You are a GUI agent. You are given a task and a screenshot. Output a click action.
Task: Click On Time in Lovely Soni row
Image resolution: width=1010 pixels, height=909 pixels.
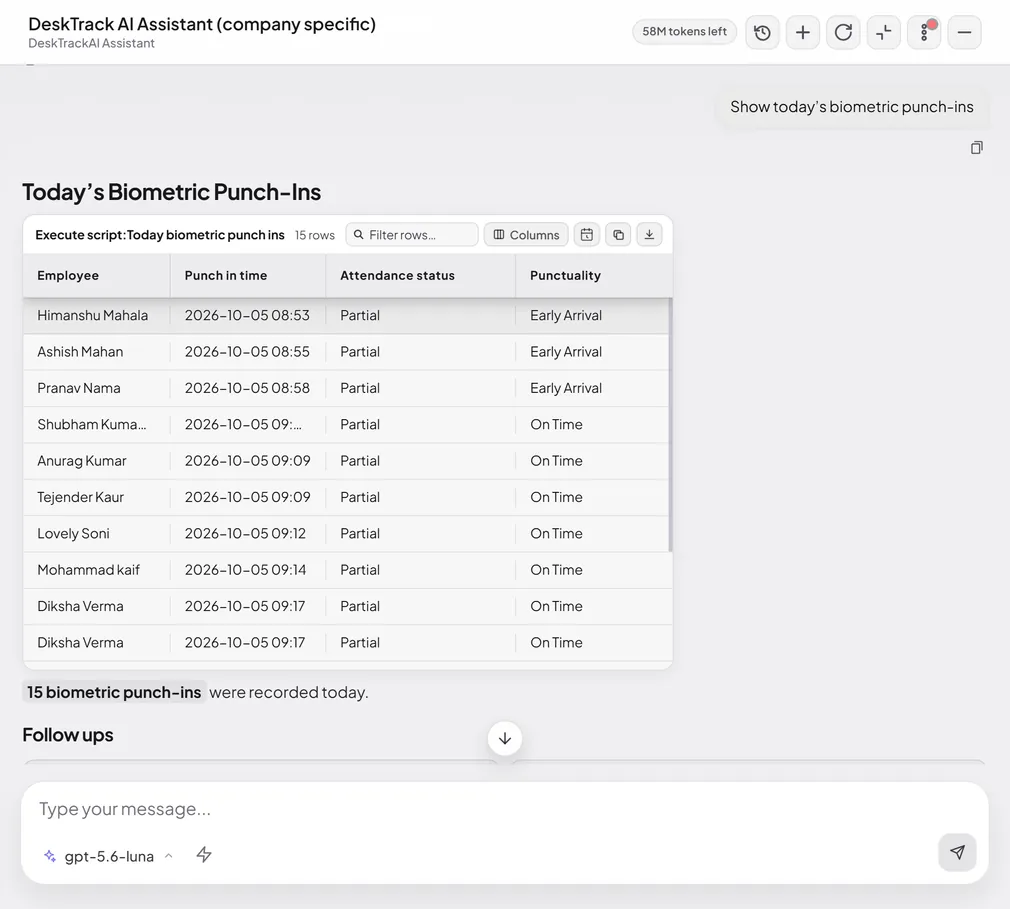click(556, 534)
